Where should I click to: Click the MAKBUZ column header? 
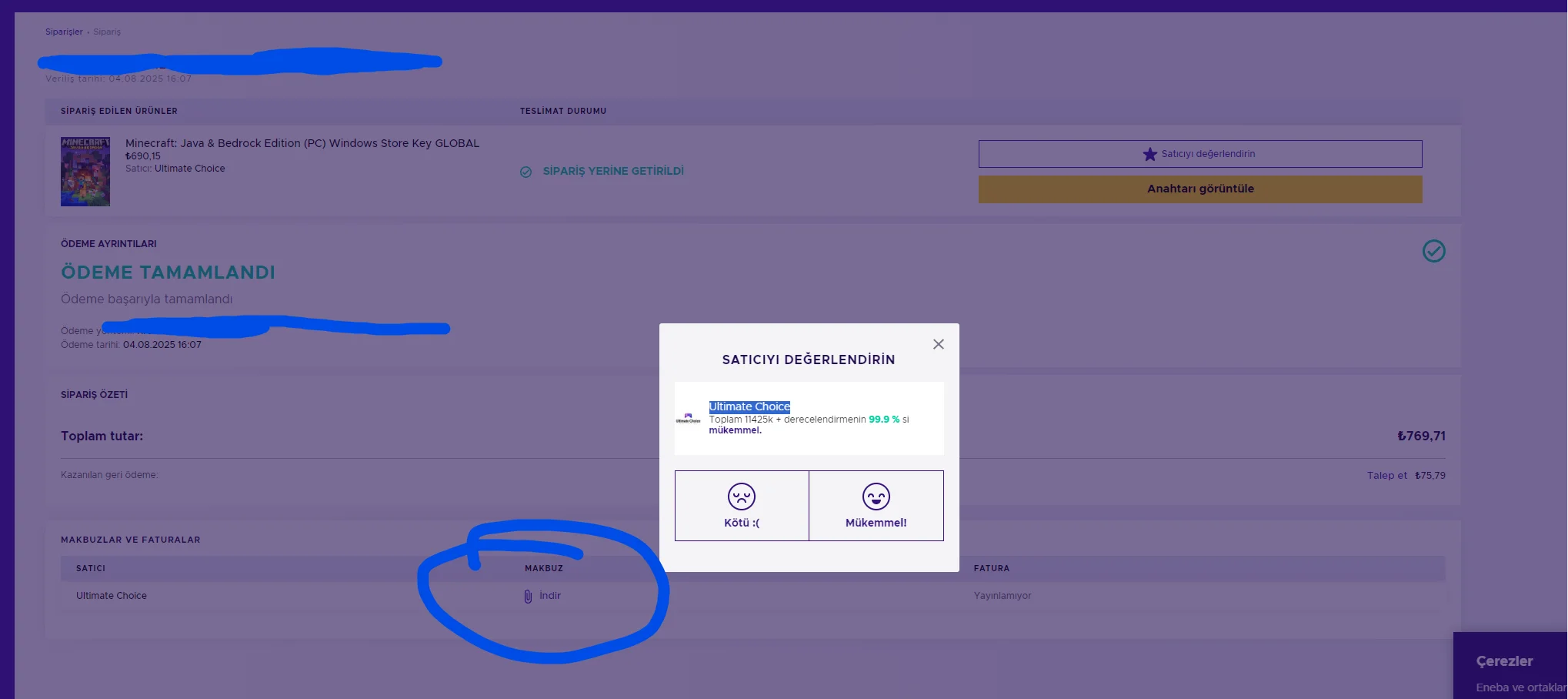point(544,568)
